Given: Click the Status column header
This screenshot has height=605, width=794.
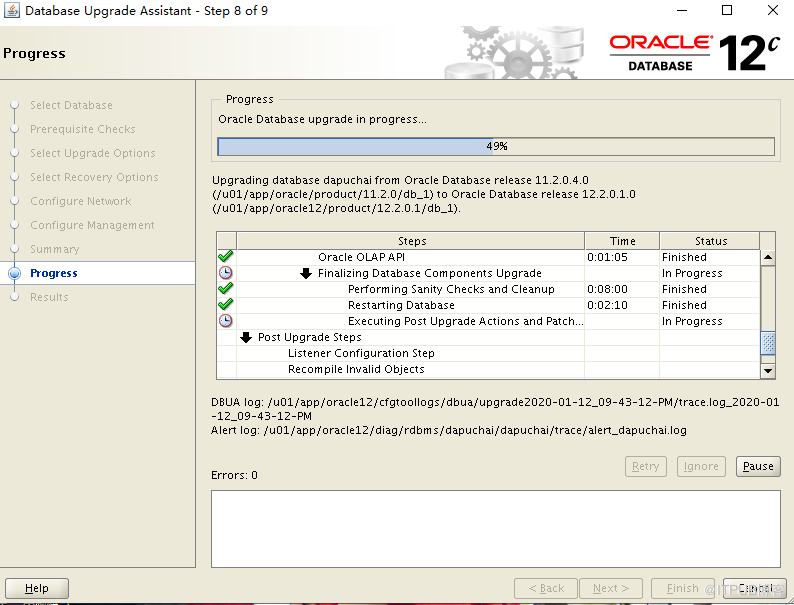Looking at the screenshot, I should tap(710, 241).
